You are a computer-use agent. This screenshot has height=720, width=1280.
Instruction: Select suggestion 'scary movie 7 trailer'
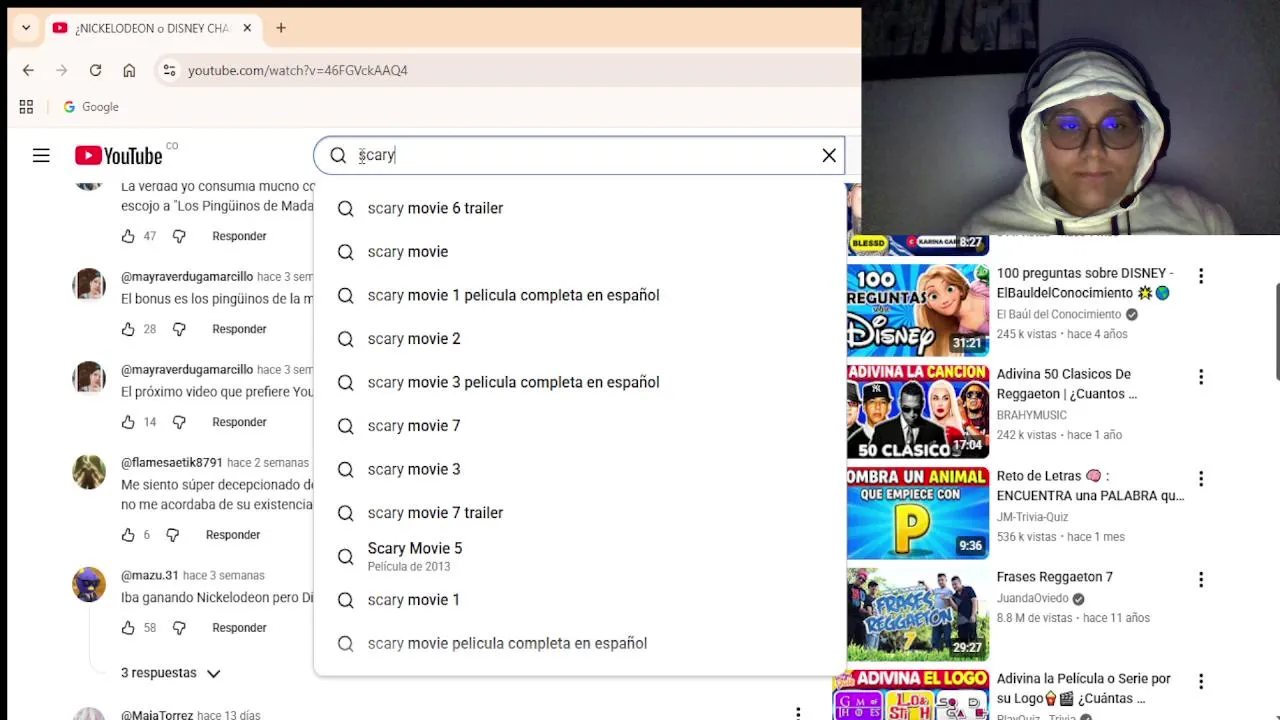click(579, 513)
